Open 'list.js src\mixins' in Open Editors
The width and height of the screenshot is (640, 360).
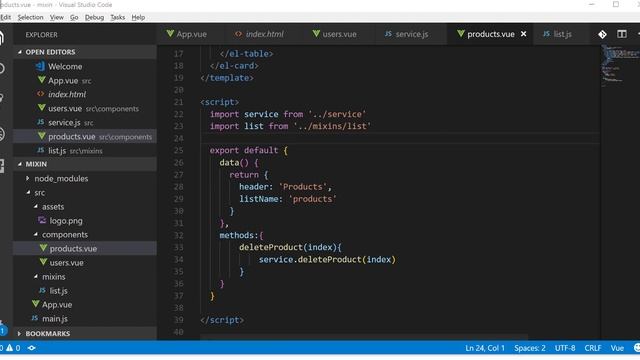85,150
